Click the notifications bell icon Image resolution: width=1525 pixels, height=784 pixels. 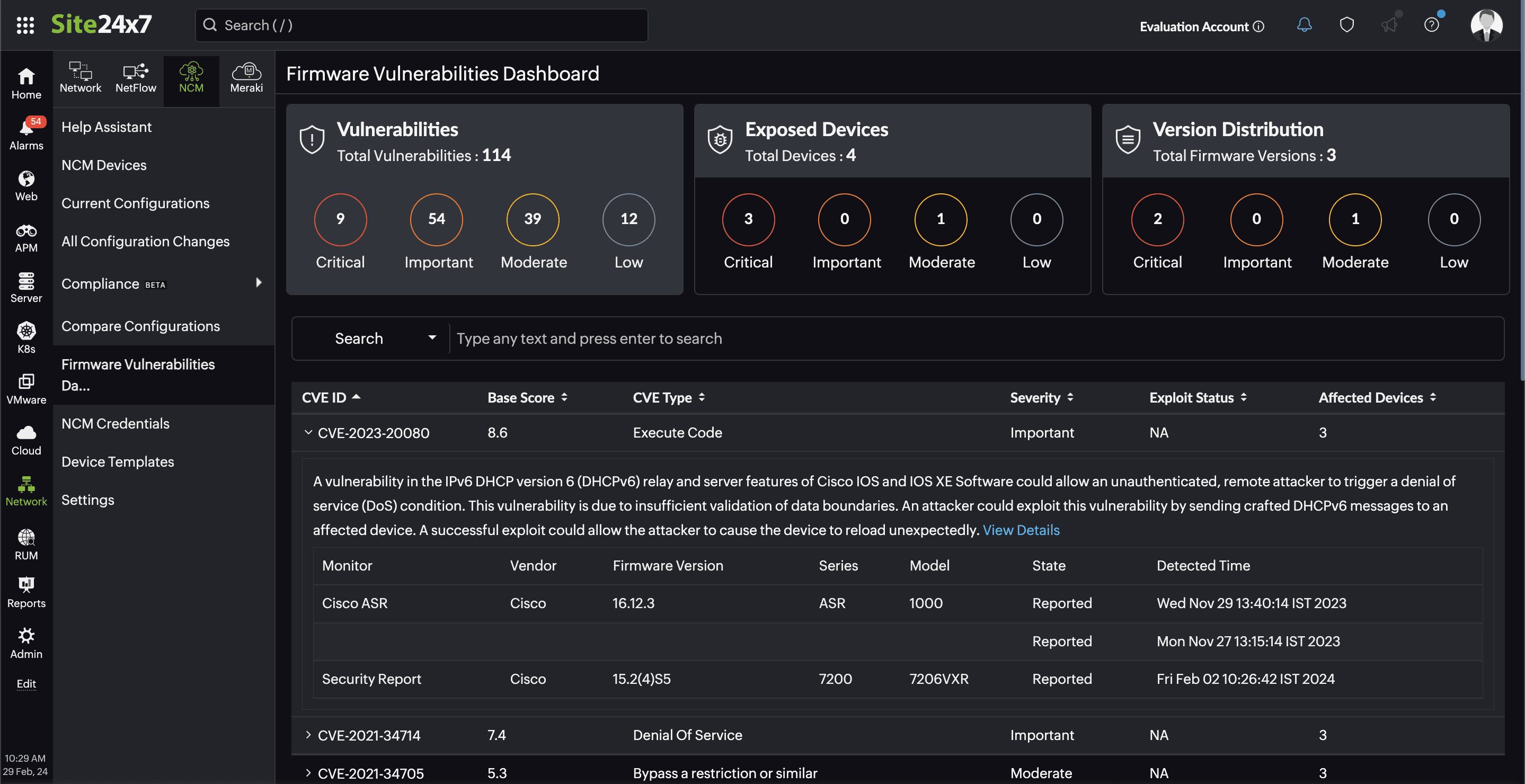click(x=1304, y=25)
